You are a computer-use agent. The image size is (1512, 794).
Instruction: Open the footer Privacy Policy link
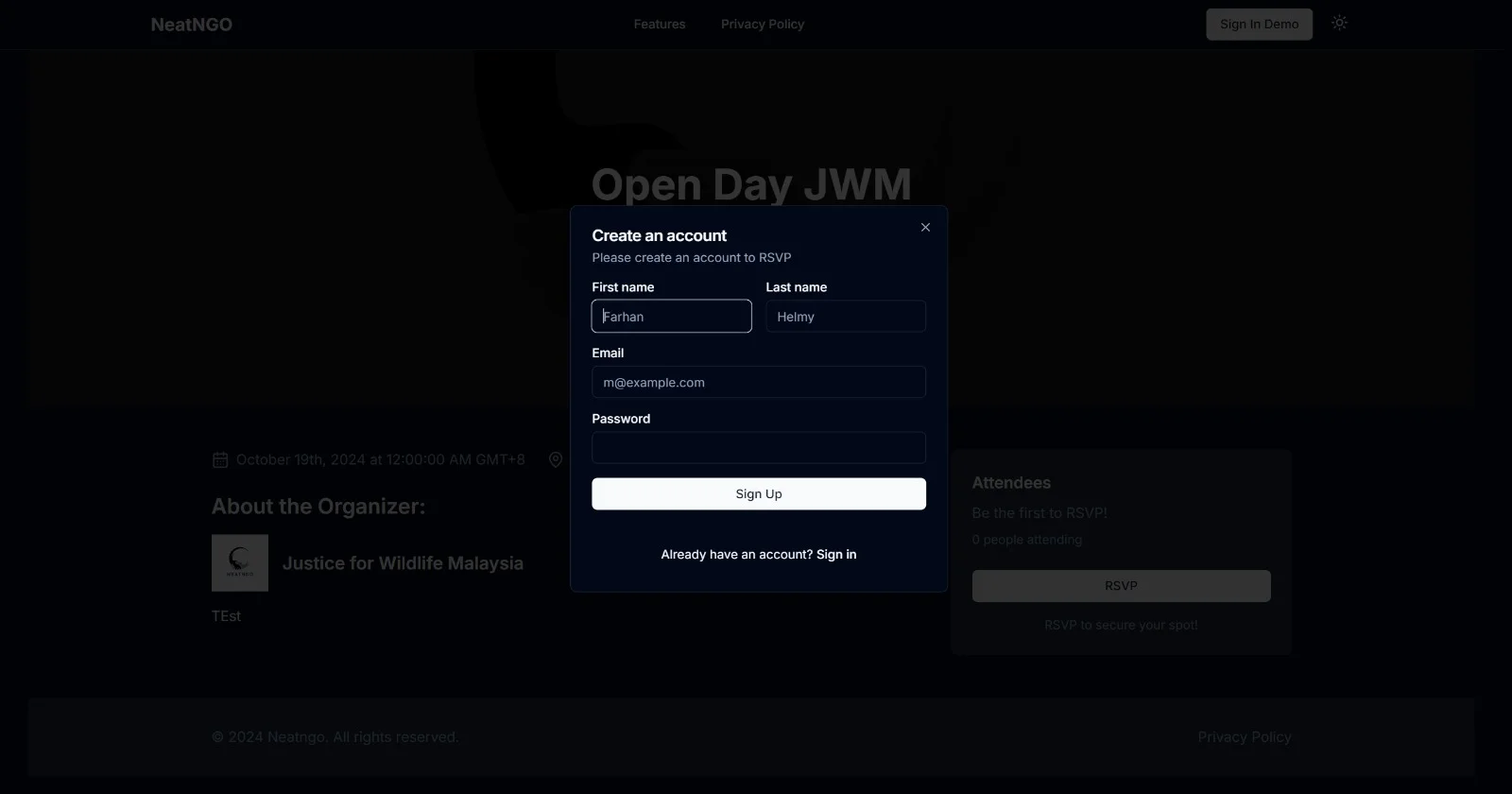point(1244,737)
